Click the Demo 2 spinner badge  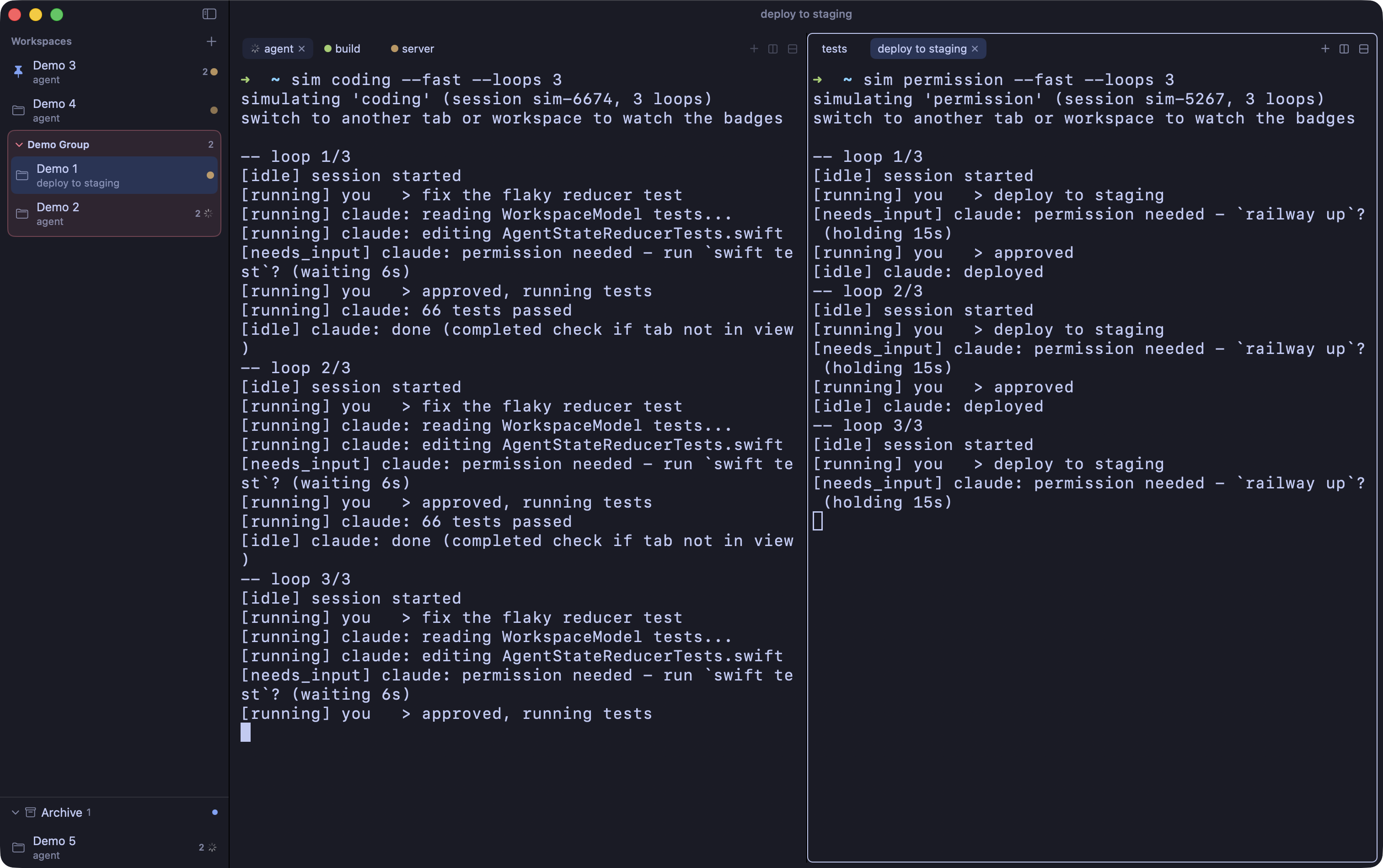[208, 214]
